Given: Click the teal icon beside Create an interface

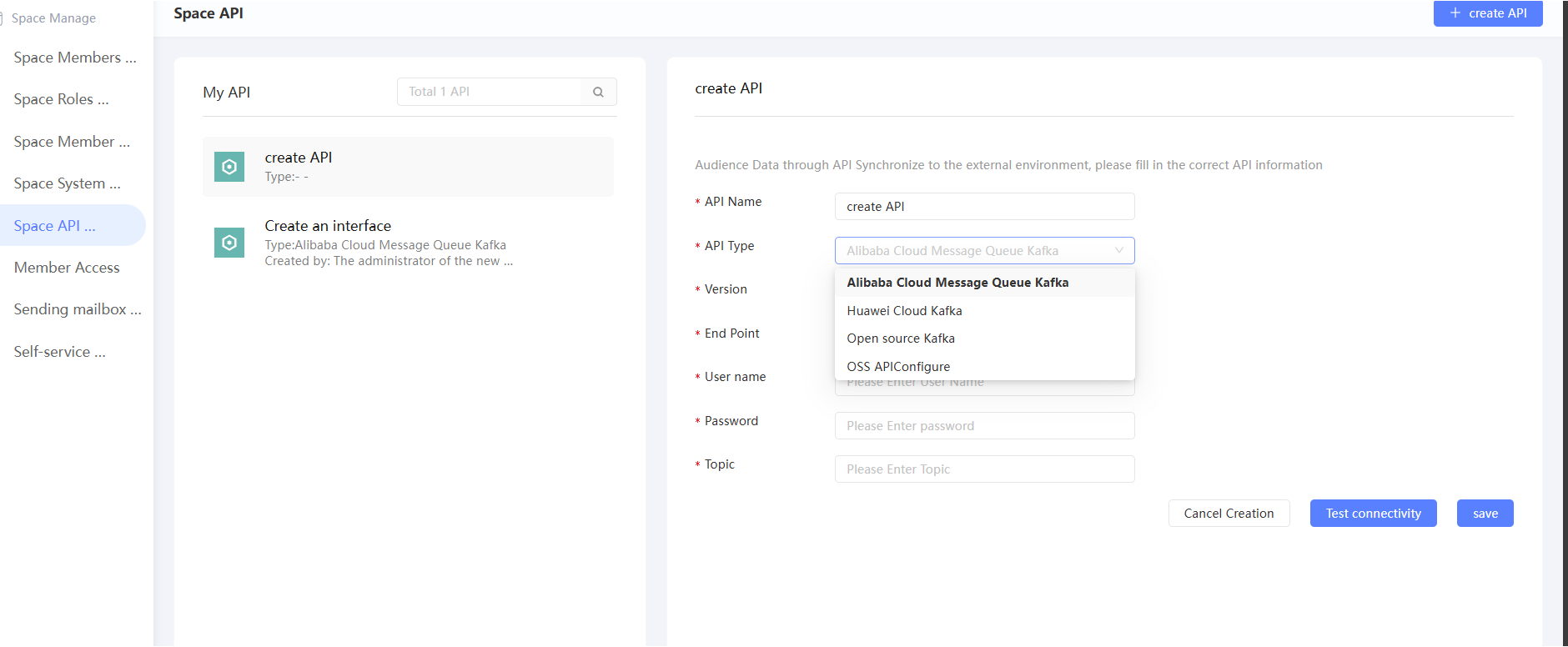Looking at the screenshot, I should [x=229, y=243].
